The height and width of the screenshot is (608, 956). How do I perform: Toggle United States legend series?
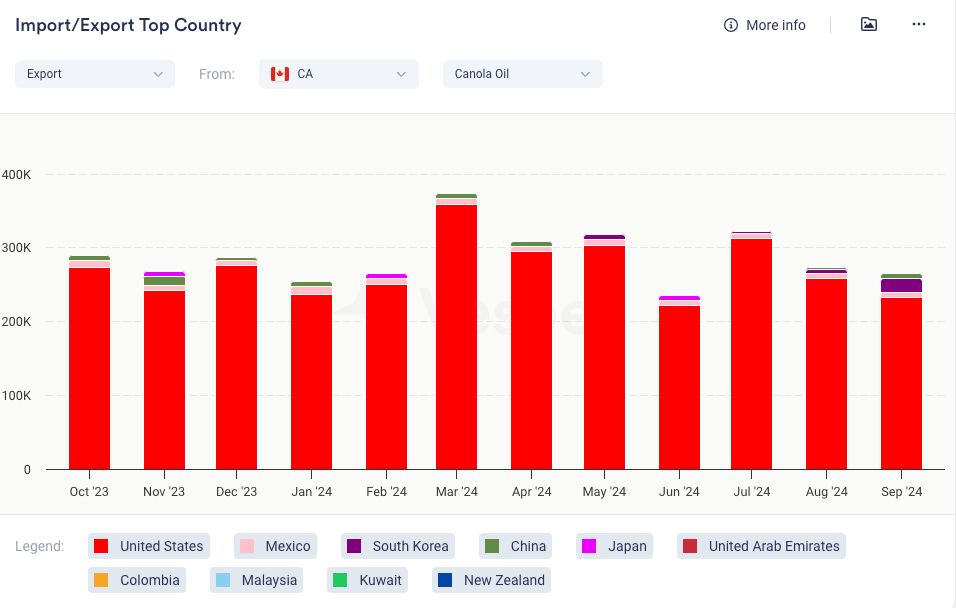(x=149, y=546)
